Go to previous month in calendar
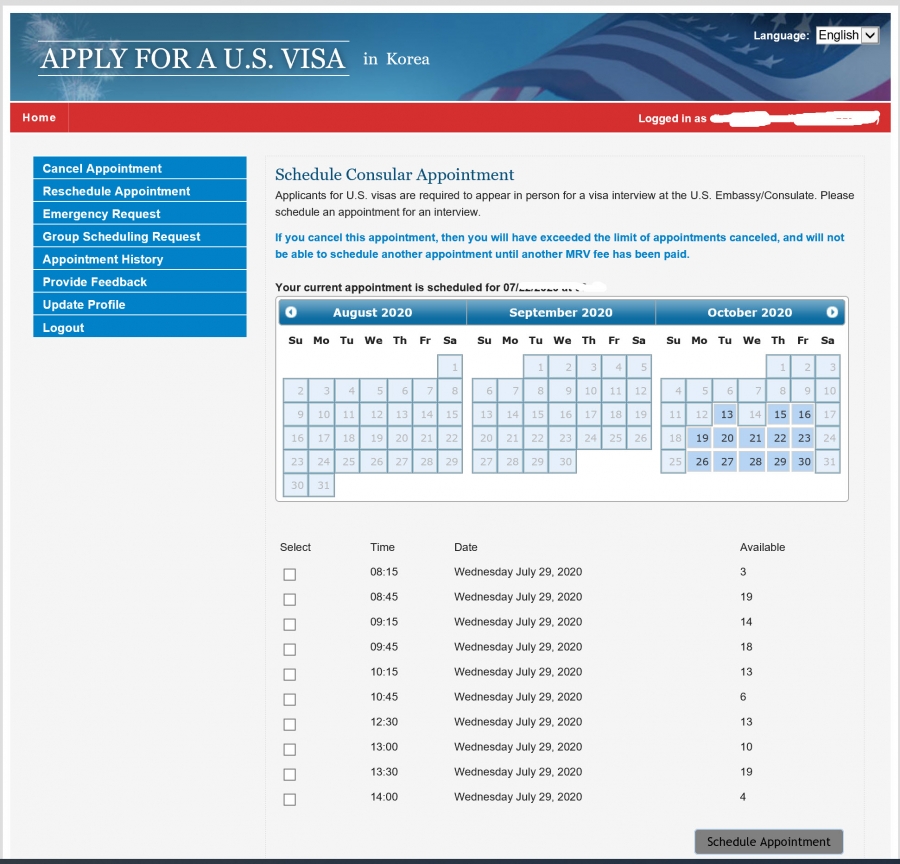 point(291,312)
